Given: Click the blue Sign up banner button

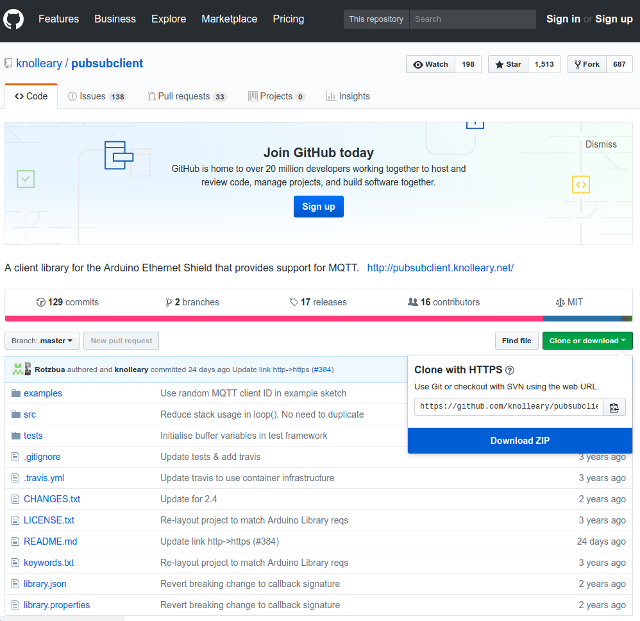Looking at the screenshot, I should pos(319,207).
